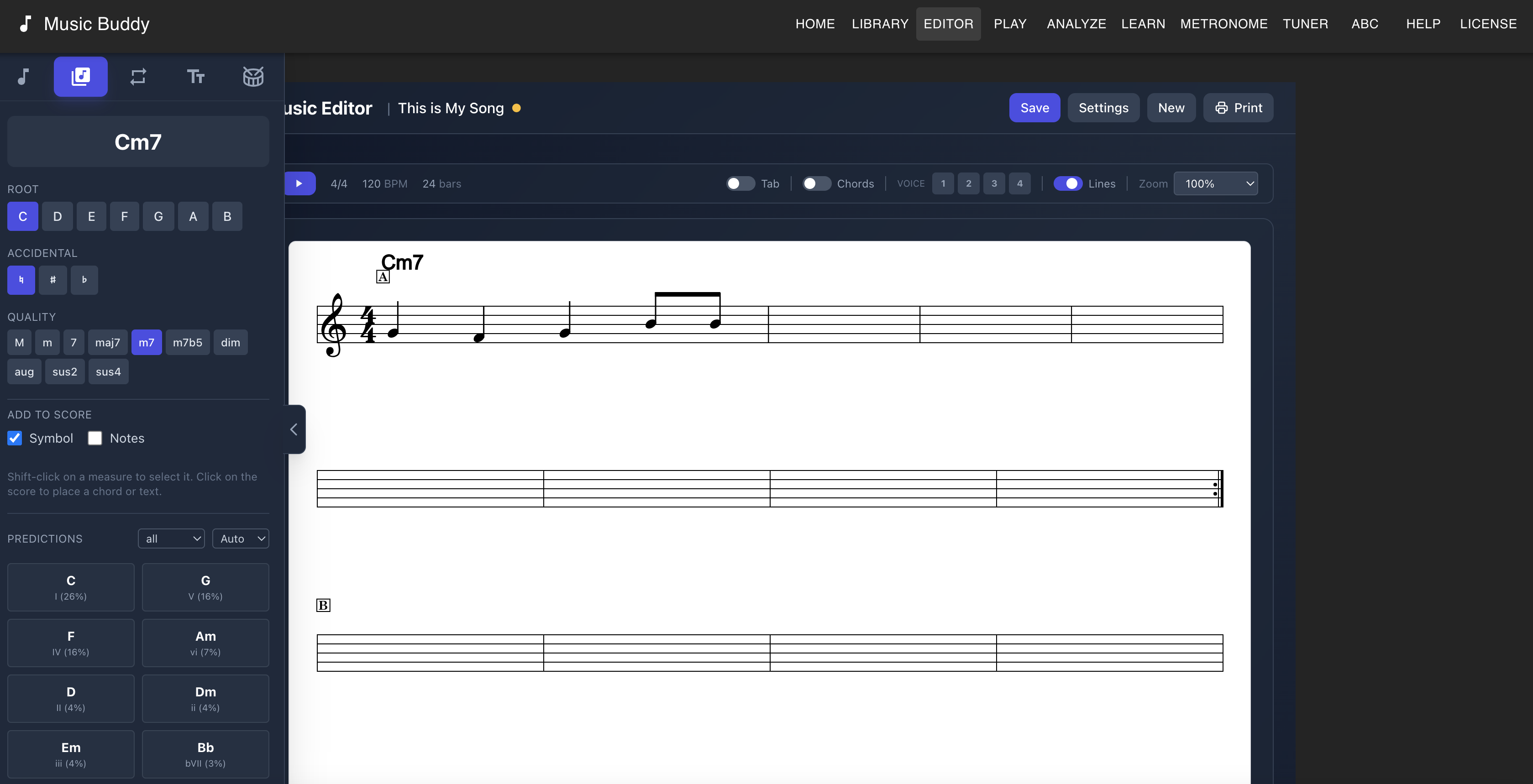Turn on the Chords toggle
1533x784 pixels.
coord(816,184)
